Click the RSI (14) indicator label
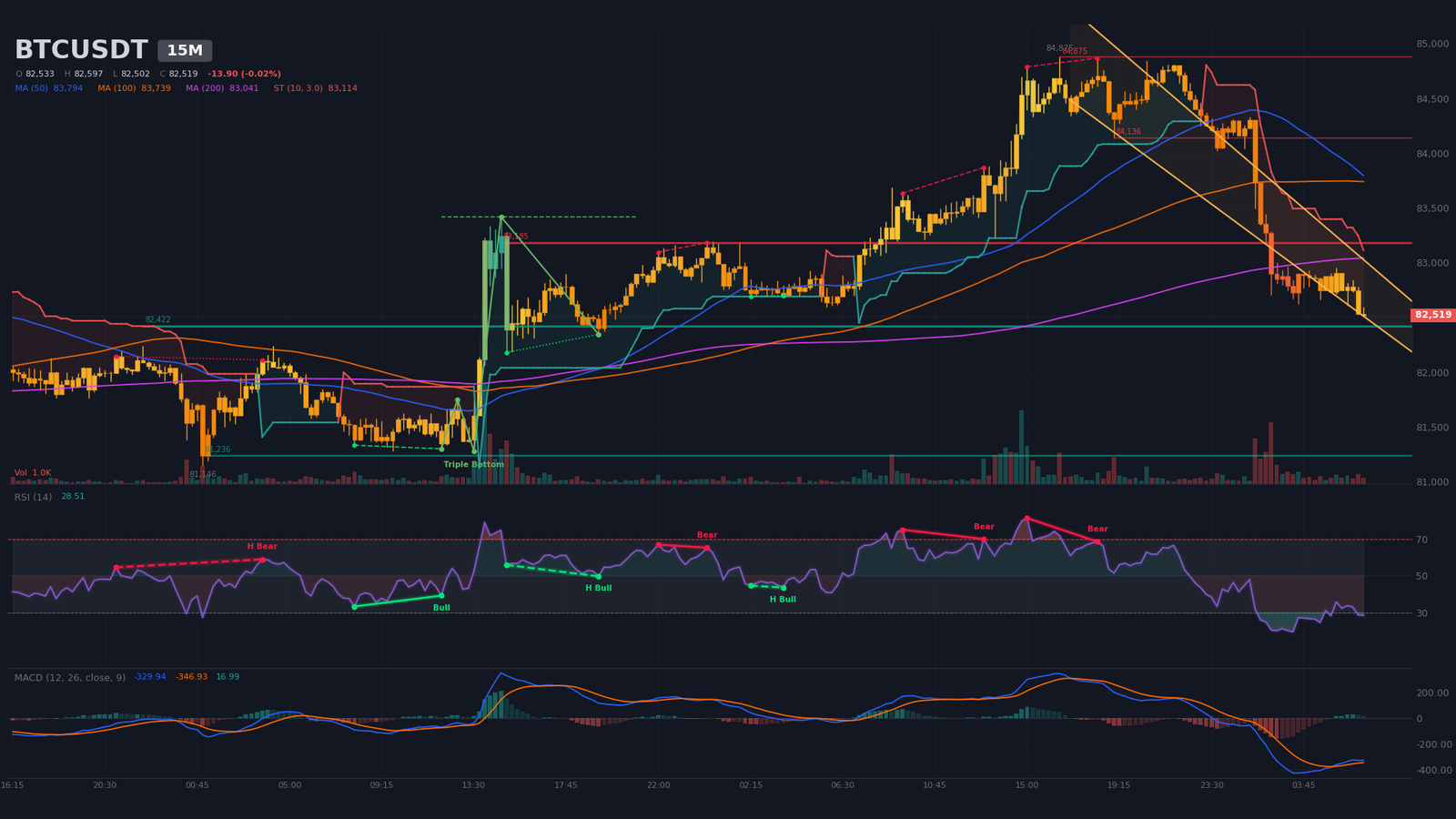This screenshot has width=1456, height=819. pyautogui.click(x=33, y=497)
